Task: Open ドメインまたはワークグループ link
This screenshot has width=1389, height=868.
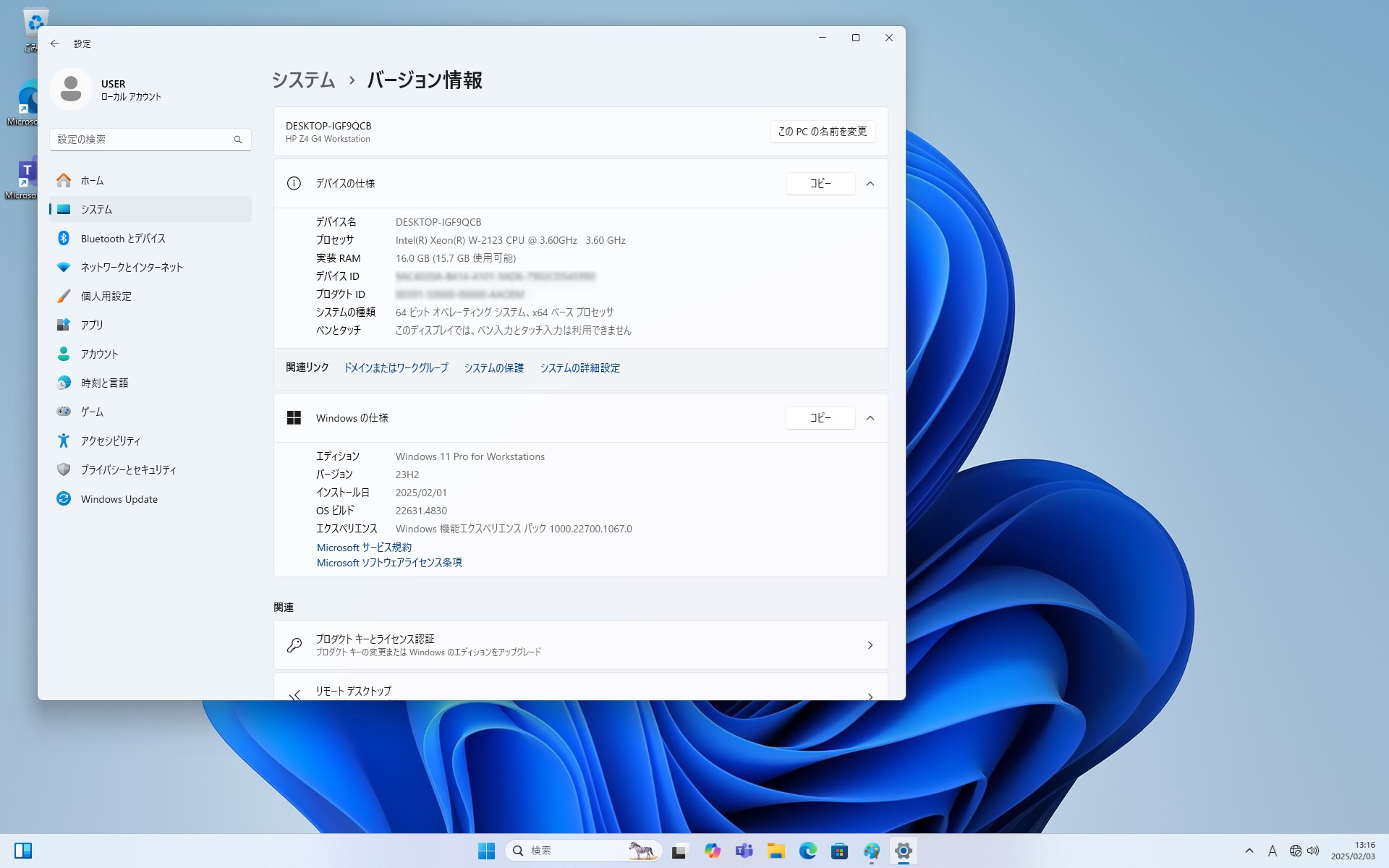Action: [396, 368]
